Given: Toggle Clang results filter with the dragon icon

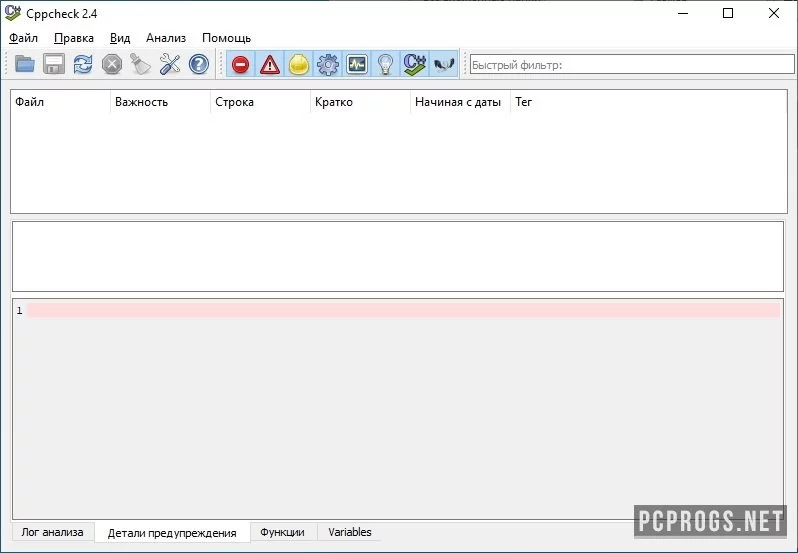Looking at the screenshot, I should click(x=444, y=65).
